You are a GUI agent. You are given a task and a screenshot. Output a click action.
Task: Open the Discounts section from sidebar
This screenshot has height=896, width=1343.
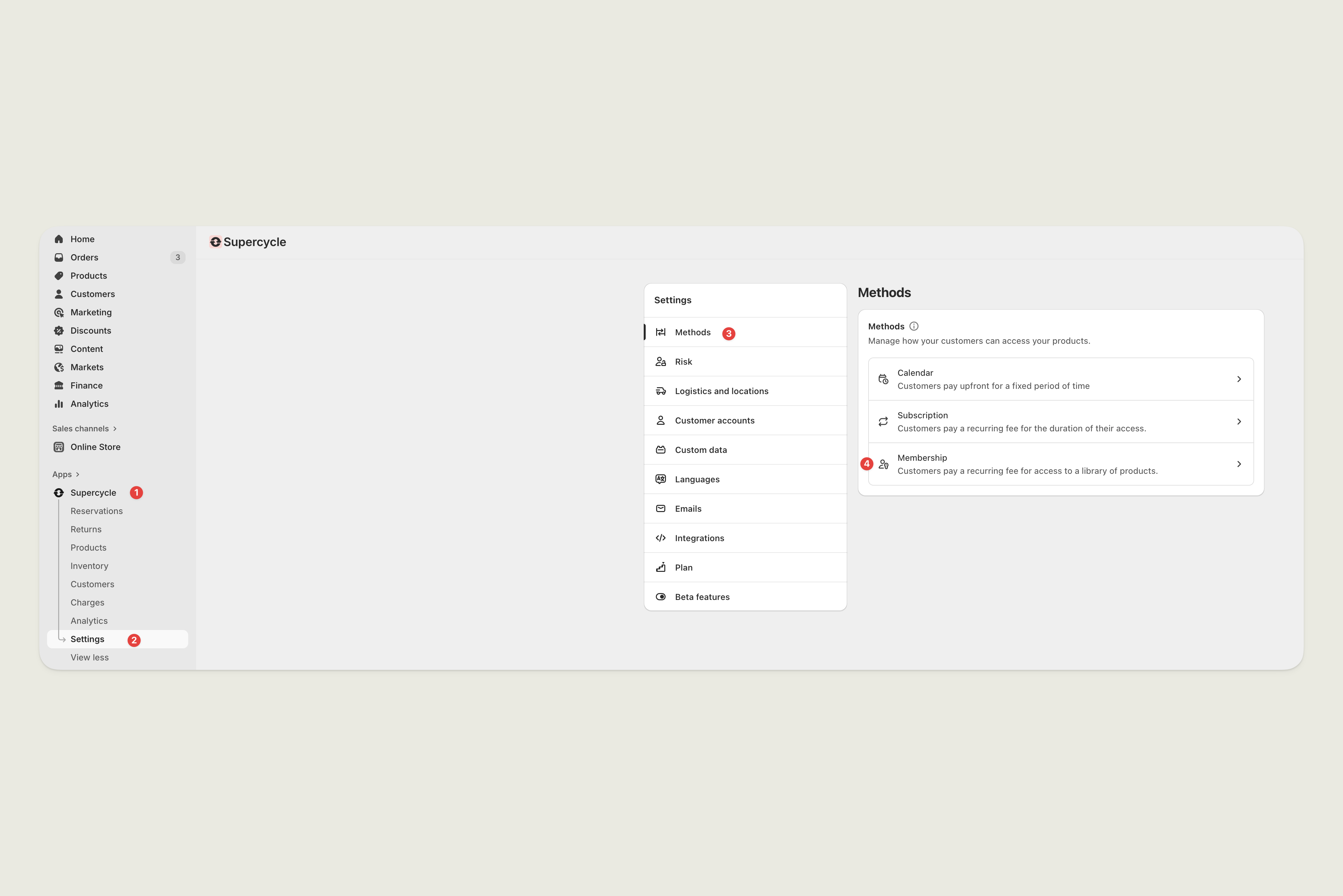(90, 330)
